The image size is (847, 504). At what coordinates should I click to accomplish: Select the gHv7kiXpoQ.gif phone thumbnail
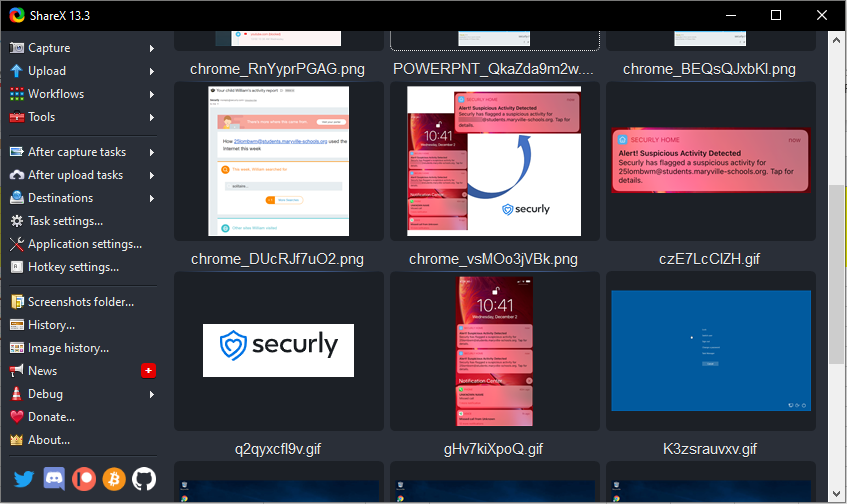[x=494, y=351]
